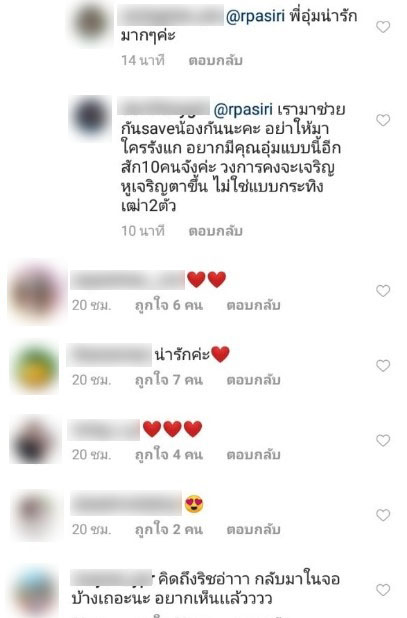Open avatar of คิดถึงริชอ่าาา commenter
Viewport: 407px width, 618px height.
click(x=35, y=591)
